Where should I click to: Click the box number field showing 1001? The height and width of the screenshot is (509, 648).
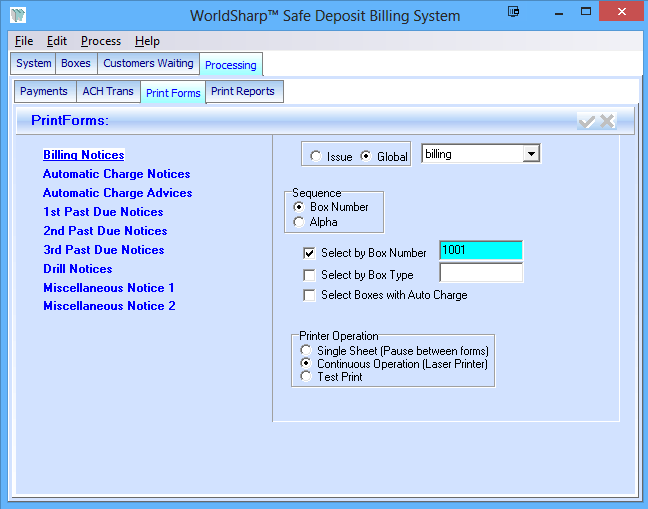click(480, 251)
